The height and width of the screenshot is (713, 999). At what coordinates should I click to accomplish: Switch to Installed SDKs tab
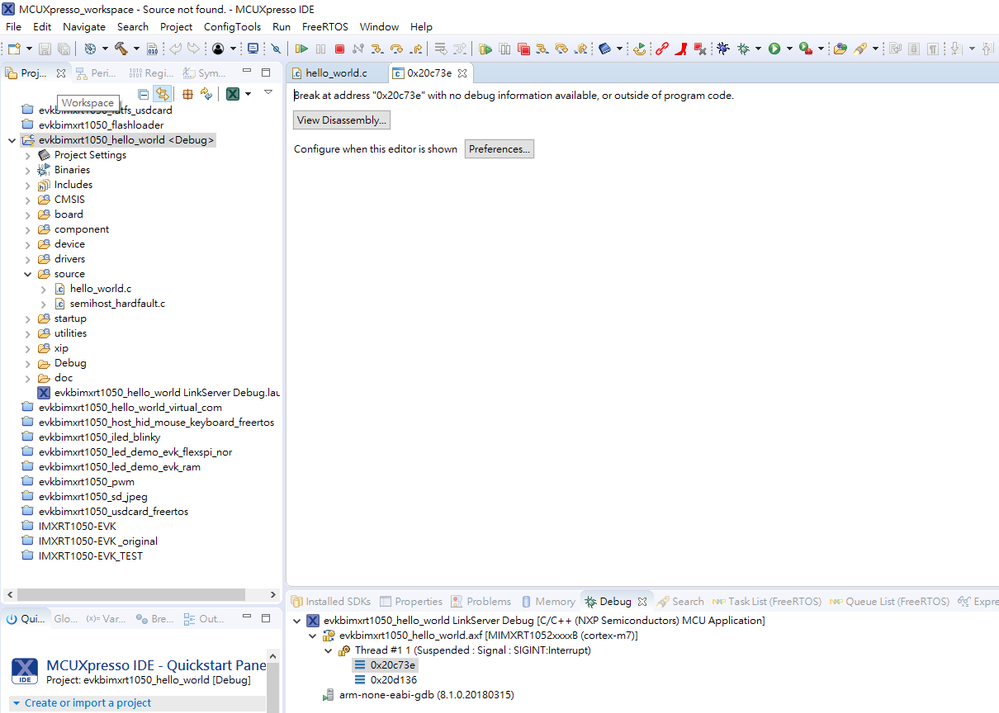pos(331,601)
